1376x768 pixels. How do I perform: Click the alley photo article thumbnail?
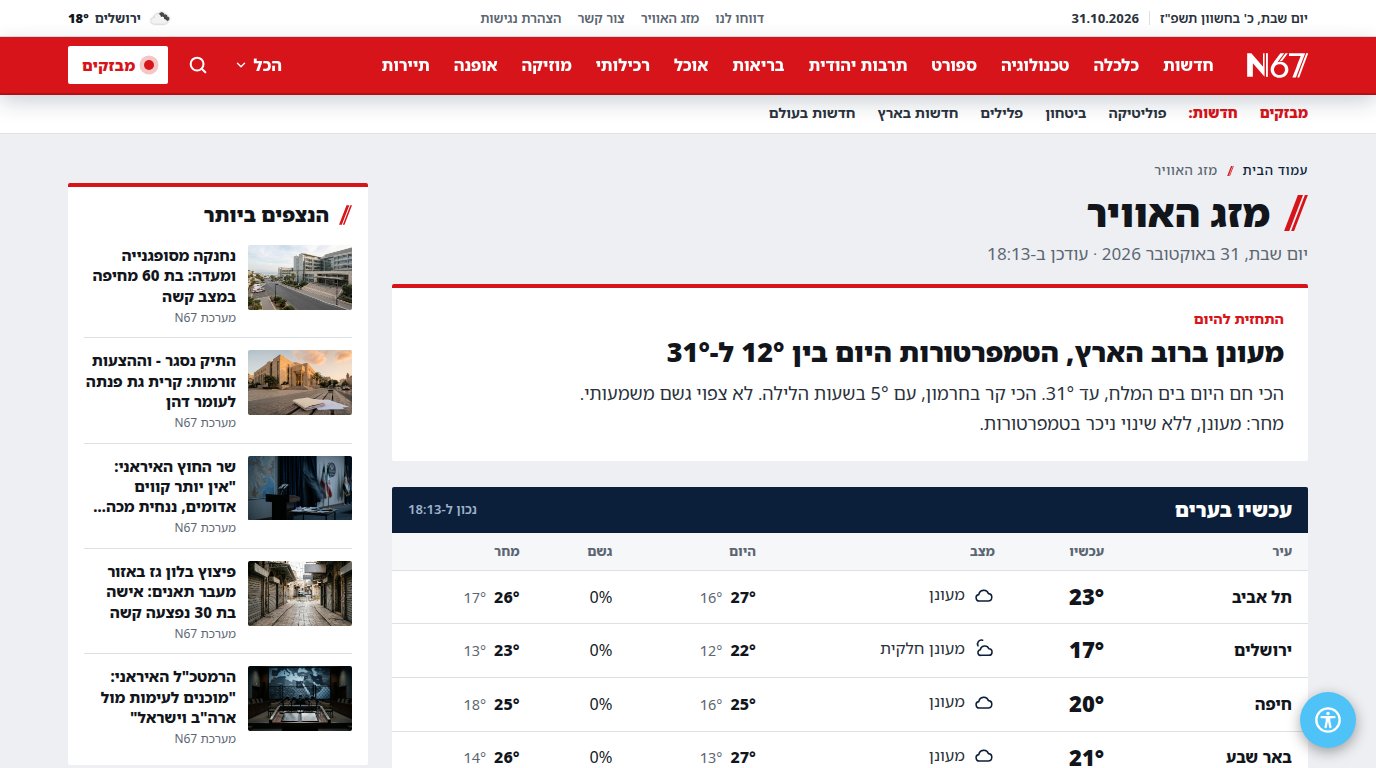(300, 593)
